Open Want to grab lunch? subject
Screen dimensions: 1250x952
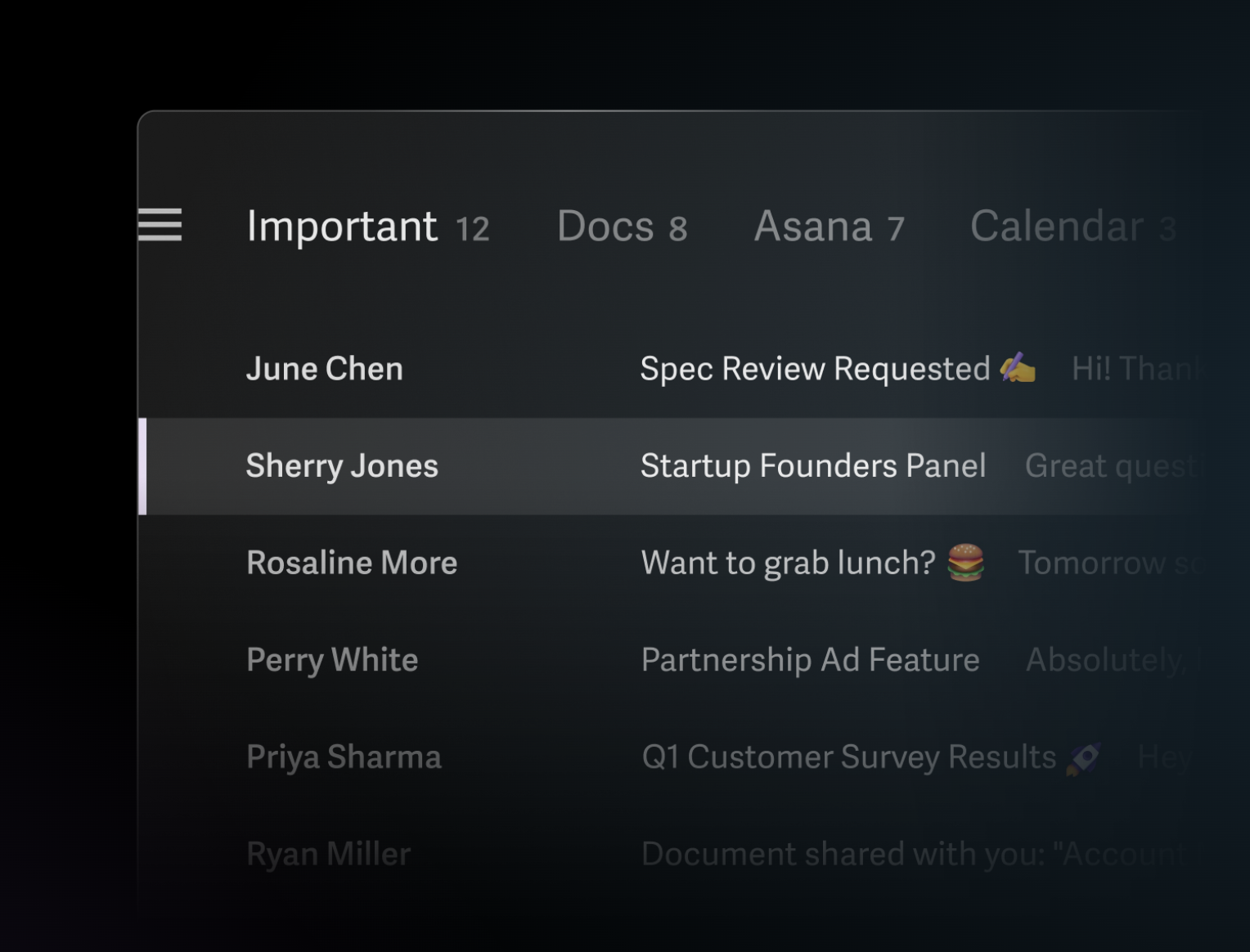pyautogui.click(x=788, y=563)
